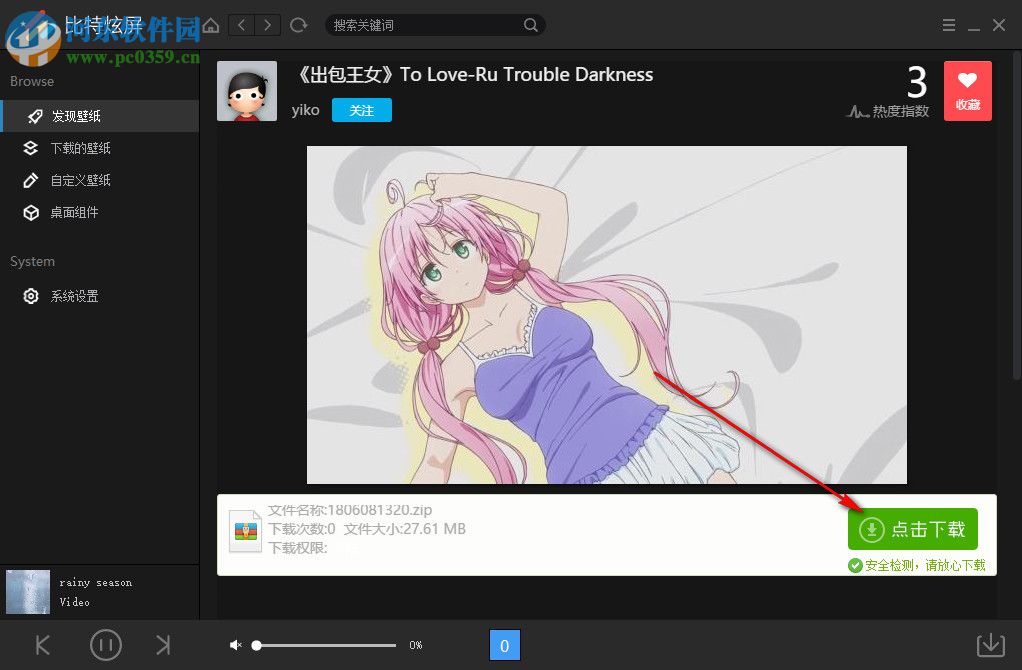Add wallpaper to favorites with 收藏
1022x670 pixels.
click(x=968, y=91)
